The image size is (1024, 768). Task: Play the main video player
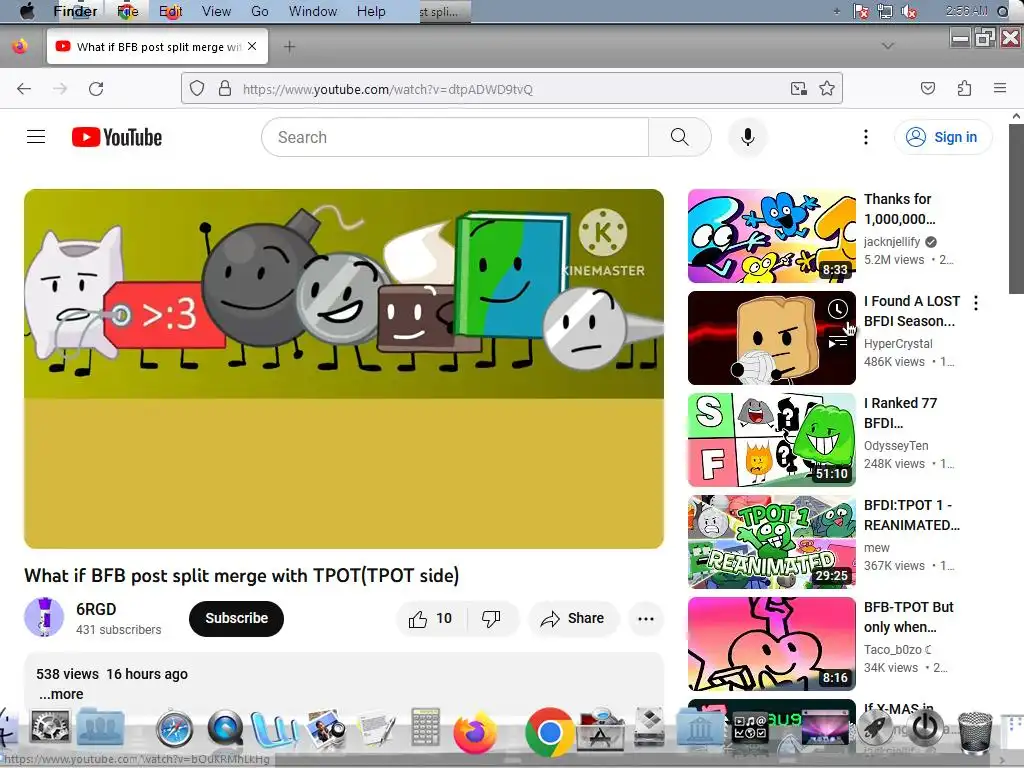[344, 369]
